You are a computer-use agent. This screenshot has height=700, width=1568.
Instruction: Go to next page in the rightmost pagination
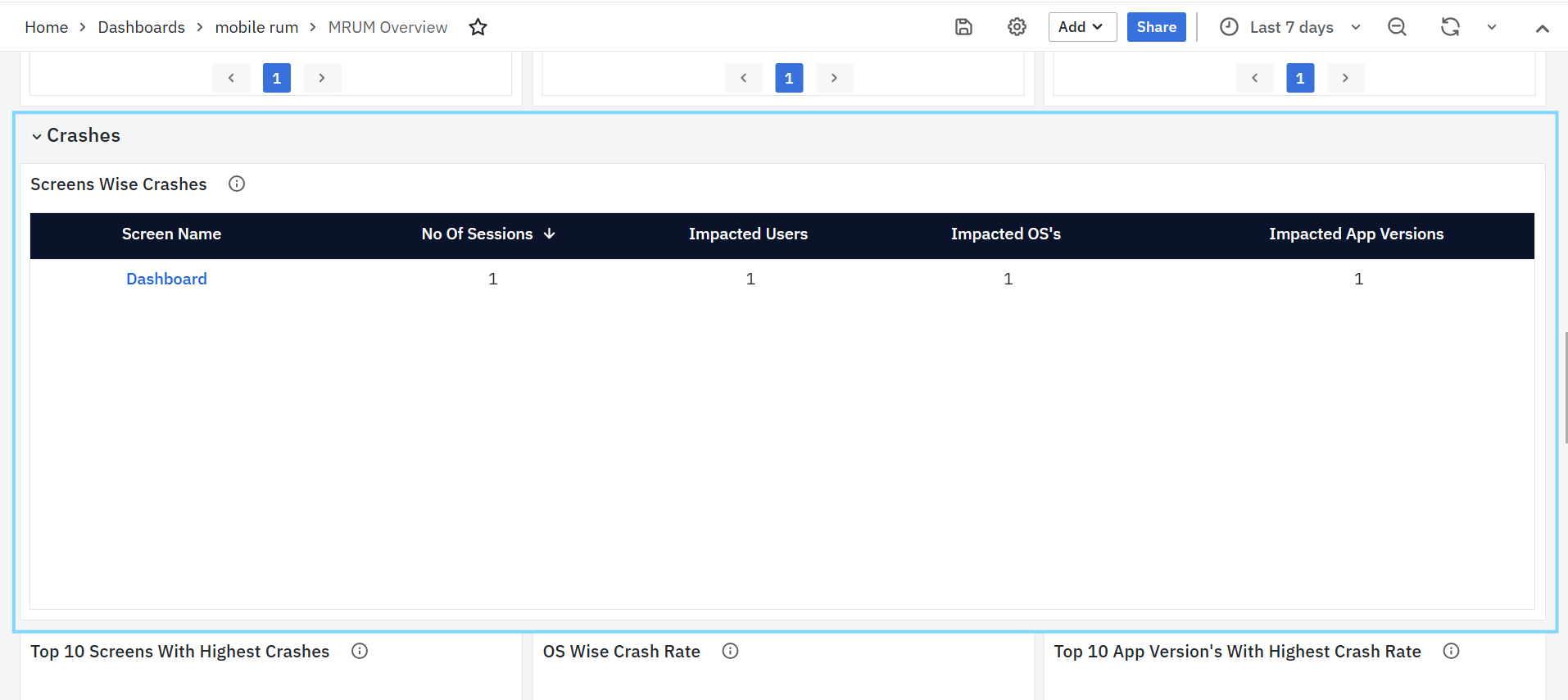pos(1345,78)
